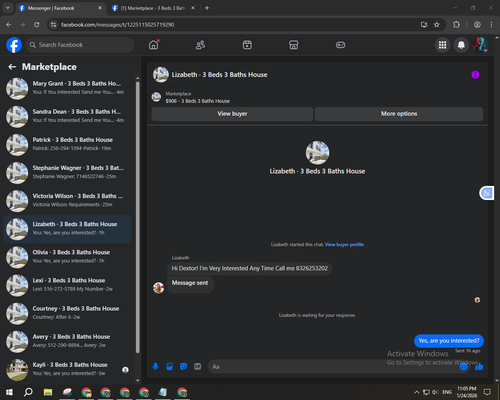
Task: Click the voice clip microphone icon
Action: [x=155, y=367]
